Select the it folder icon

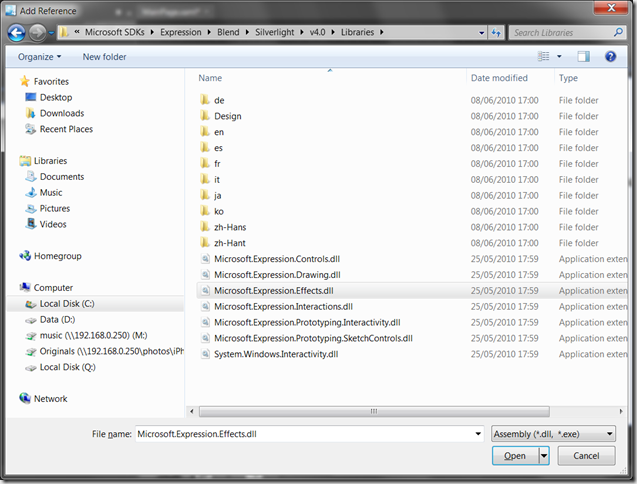coord(205,179)
